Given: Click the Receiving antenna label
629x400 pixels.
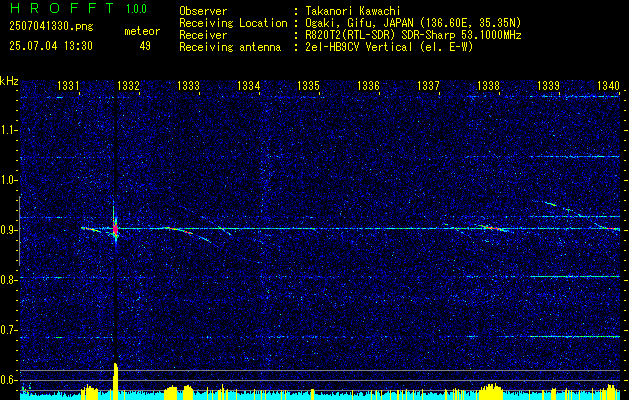Looking at the screenshot, I should coord(230,47).
